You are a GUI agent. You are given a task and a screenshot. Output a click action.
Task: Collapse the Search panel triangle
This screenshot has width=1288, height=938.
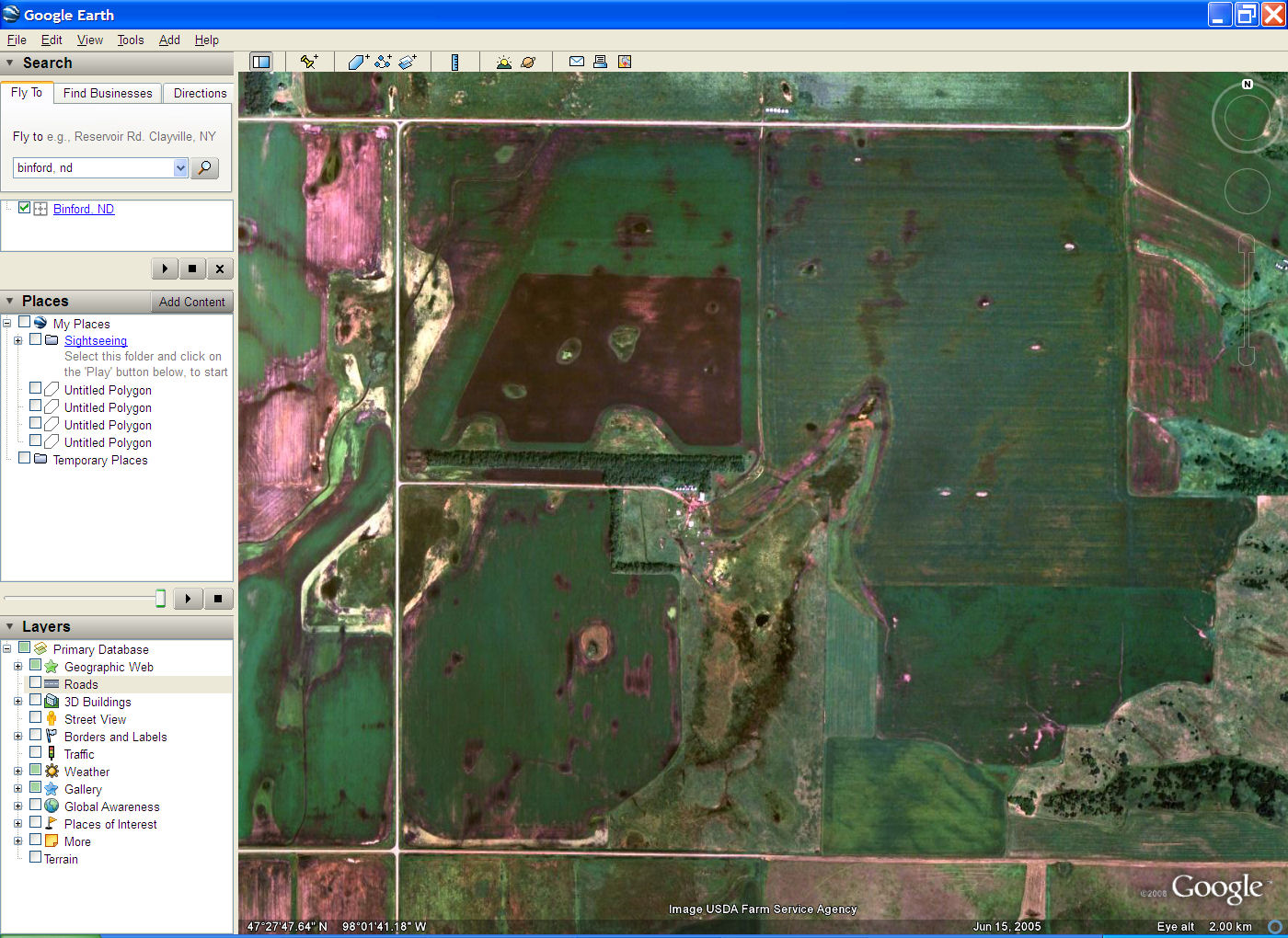pyautogui.click(x=10, y=63)
